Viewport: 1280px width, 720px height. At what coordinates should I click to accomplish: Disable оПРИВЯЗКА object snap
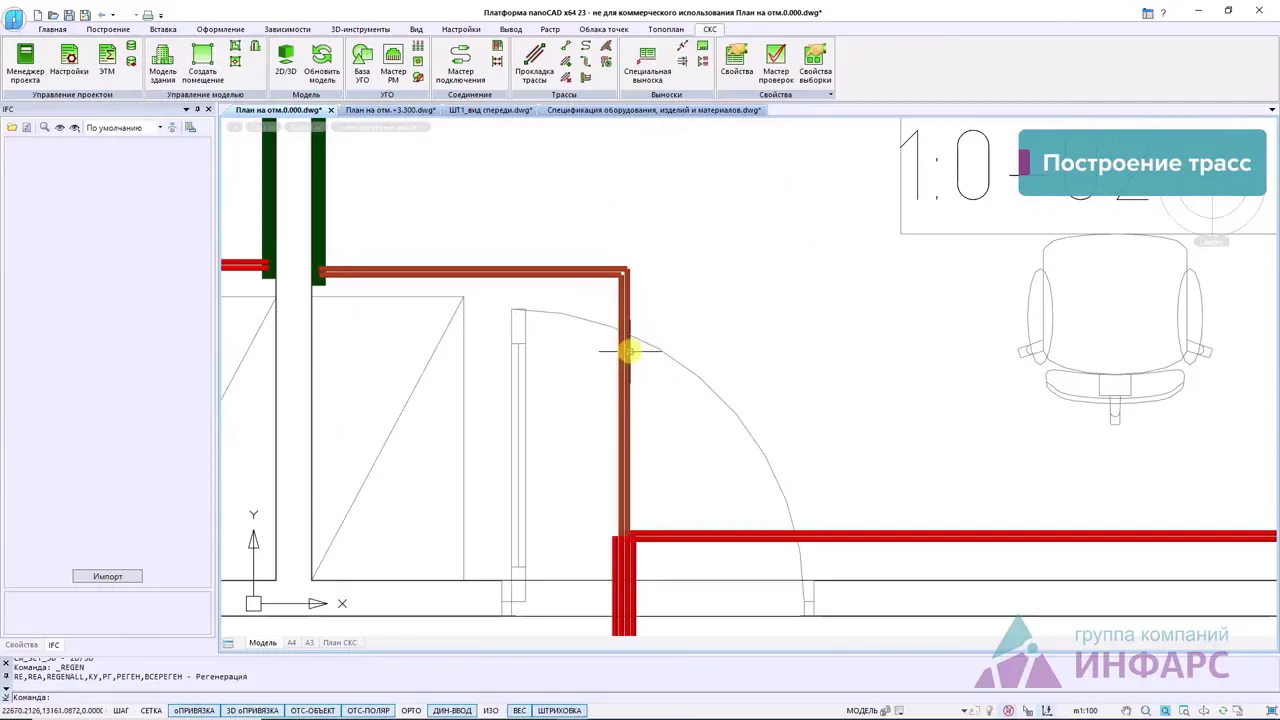click(194, 711)
